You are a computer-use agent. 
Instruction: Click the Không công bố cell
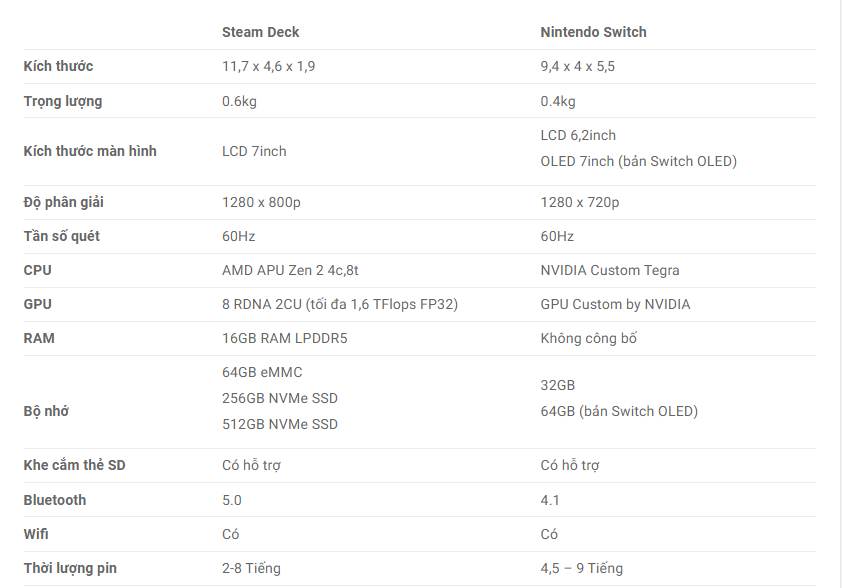(588, 338)
